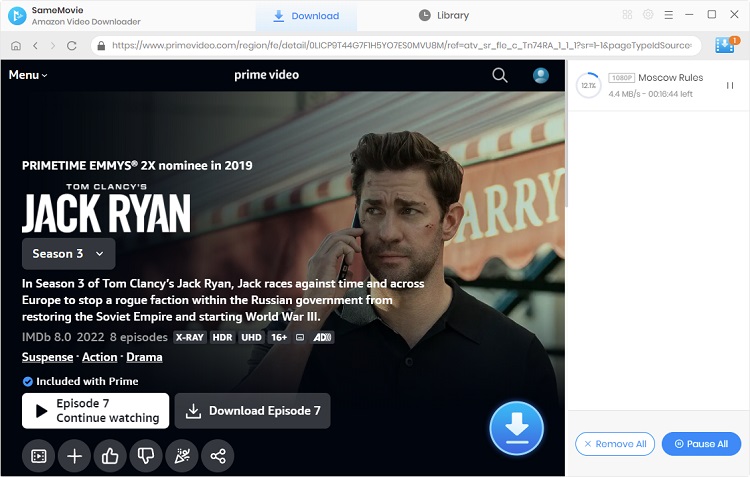Select the Moscow Rules download item

pyautogui.click(x=658, y=86)
